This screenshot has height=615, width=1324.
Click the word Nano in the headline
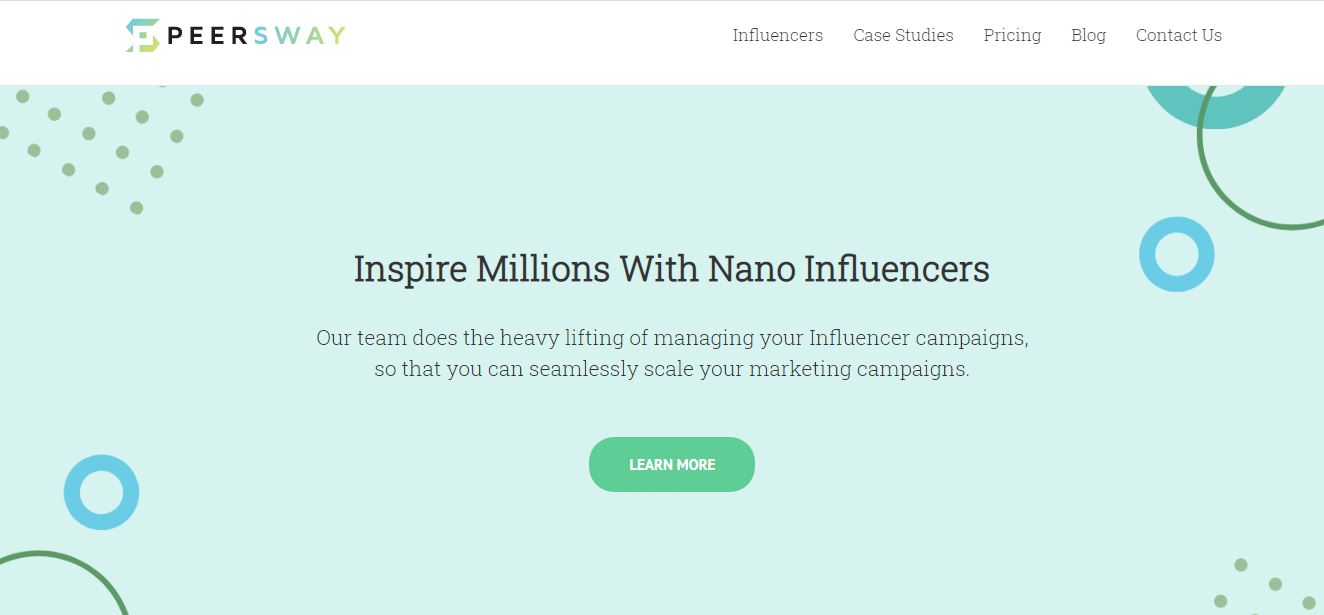click(x=752, y=269)
